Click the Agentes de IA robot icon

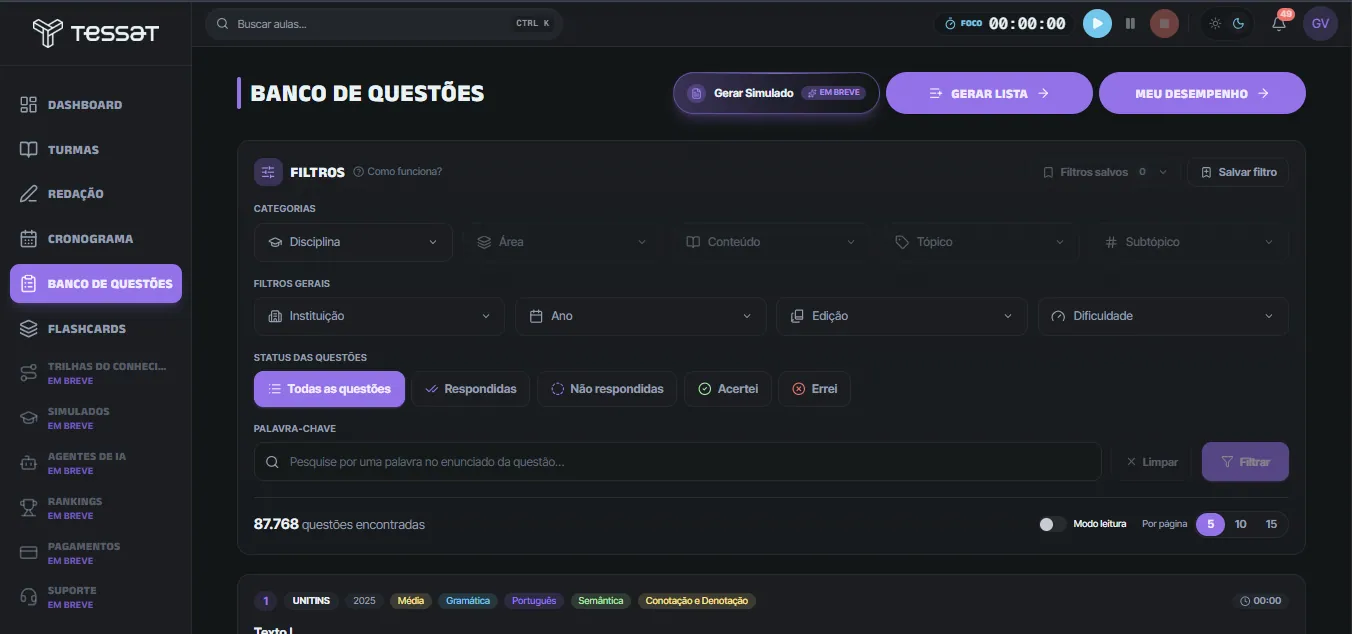29,463
